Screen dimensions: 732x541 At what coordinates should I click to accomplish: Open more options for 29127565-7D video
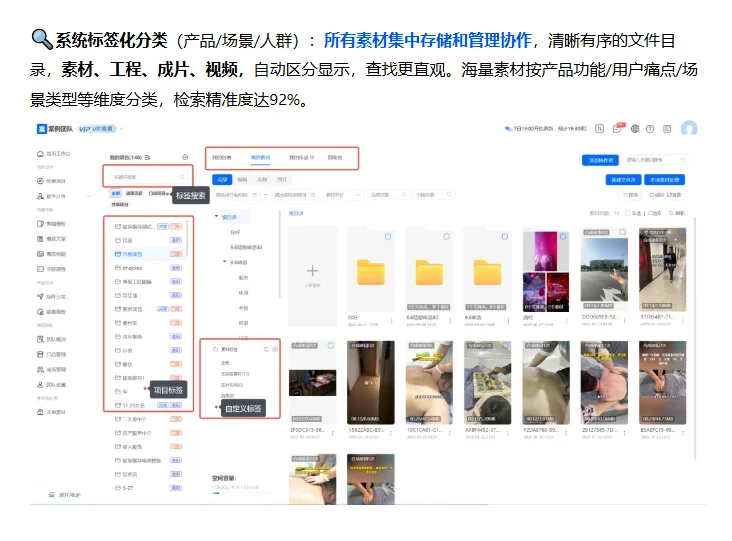pyautogui.click(x=625, y=433)
